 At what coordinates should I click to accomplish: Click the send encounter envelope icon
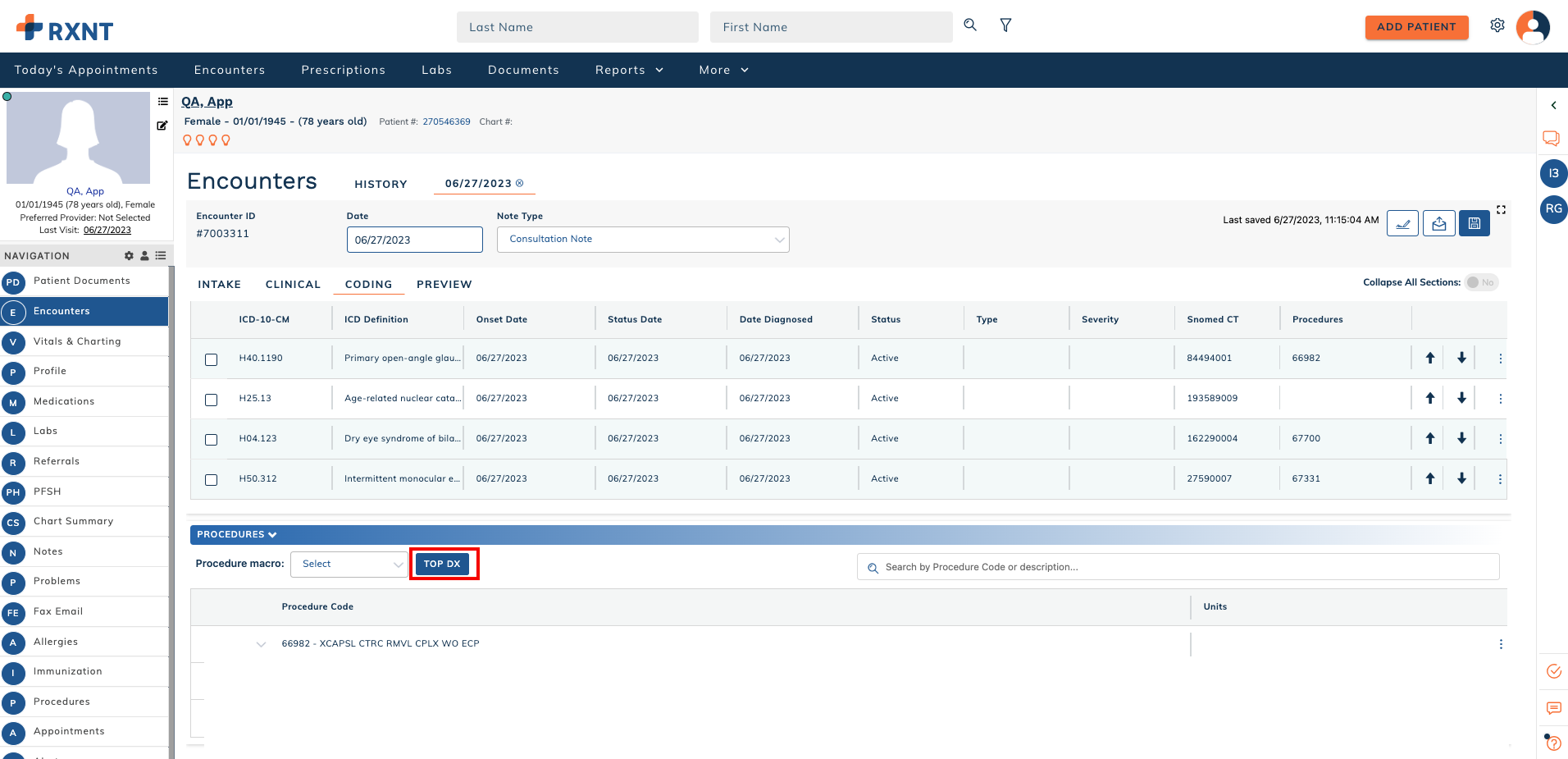click(x=1438, y=222)
